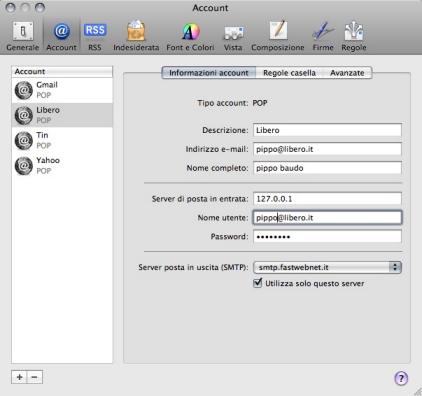The height and width of the screenshot is (396, 422).
Task: Open the SMTP outgoing server dropdown
Action: (x=327, y=267)
